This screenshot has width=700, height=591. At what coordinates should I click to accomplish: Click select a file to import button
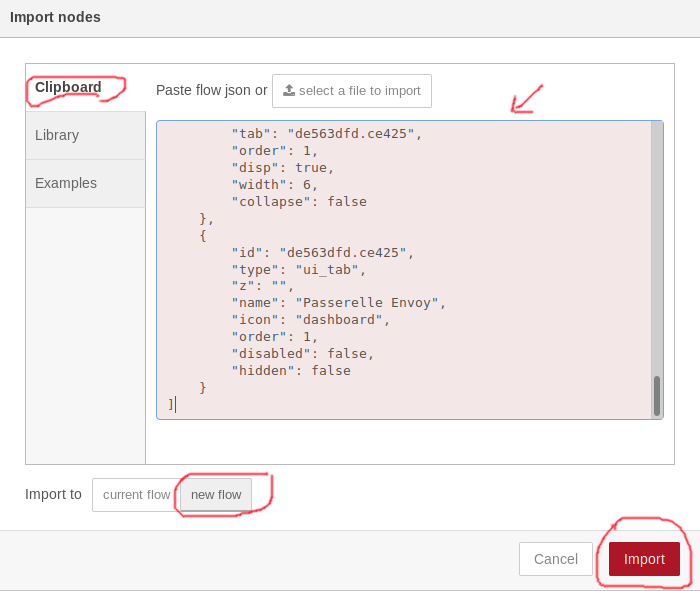coord(352,91)
